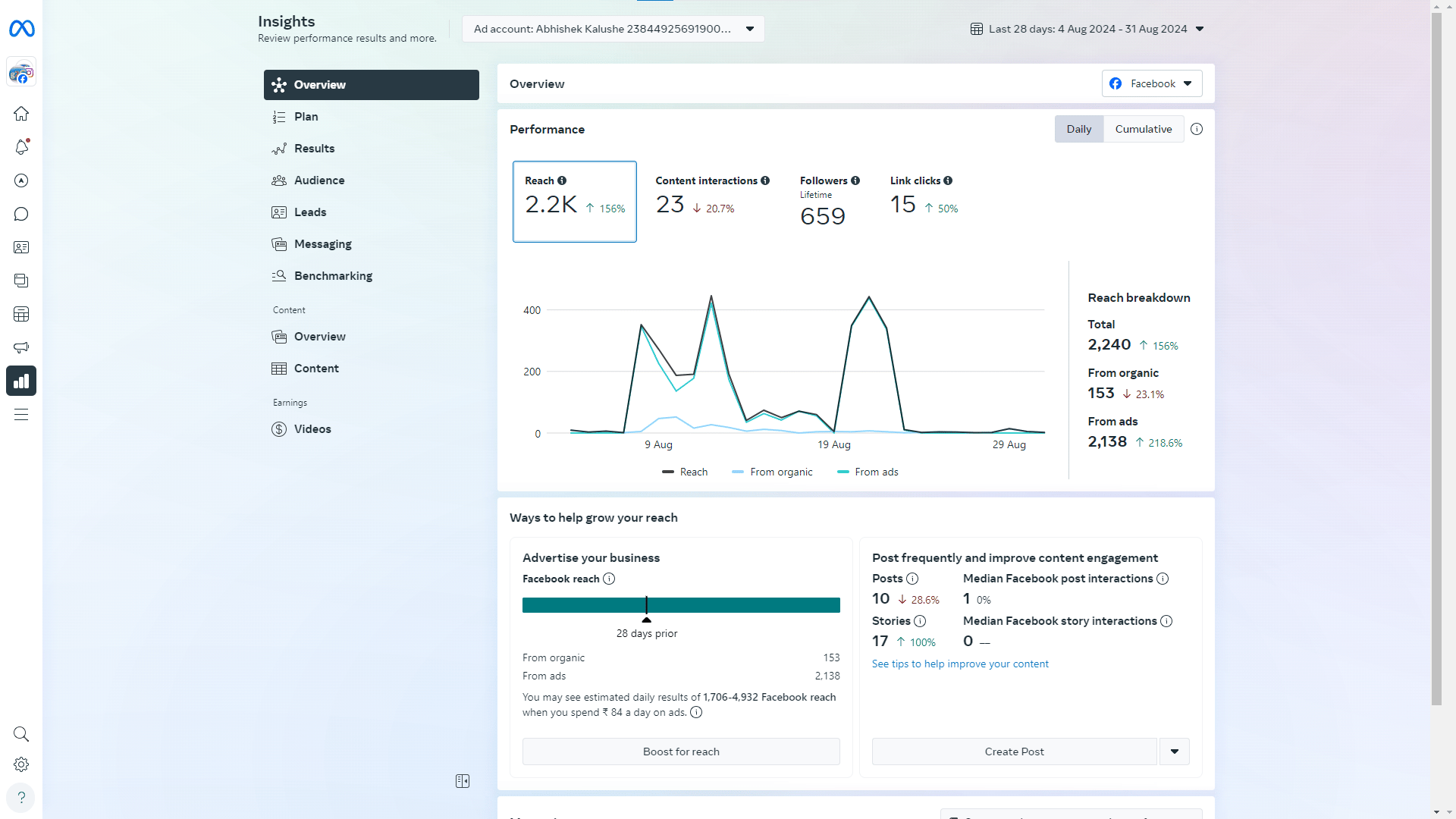
Task: Expand the Create Post options arrow
Action: (x=1175, y=752)
